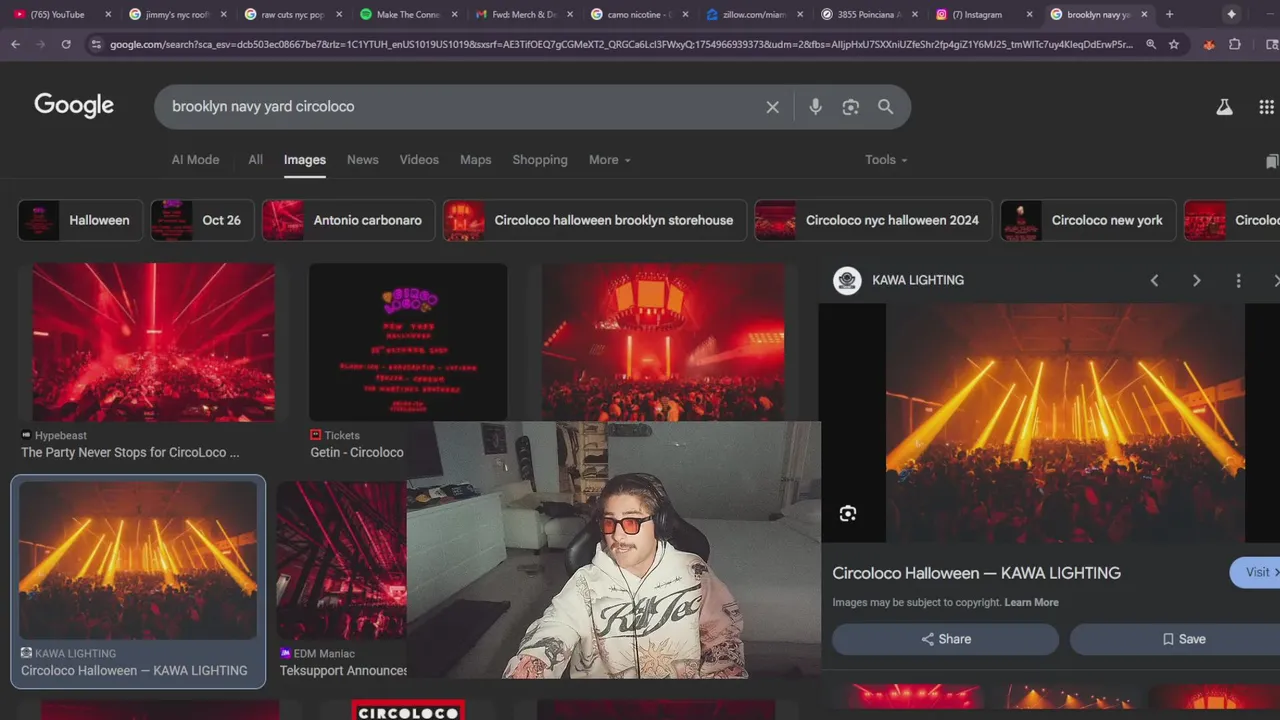Submit the search with magnifier icon
Screen dimensions: 1280x720
885,107
